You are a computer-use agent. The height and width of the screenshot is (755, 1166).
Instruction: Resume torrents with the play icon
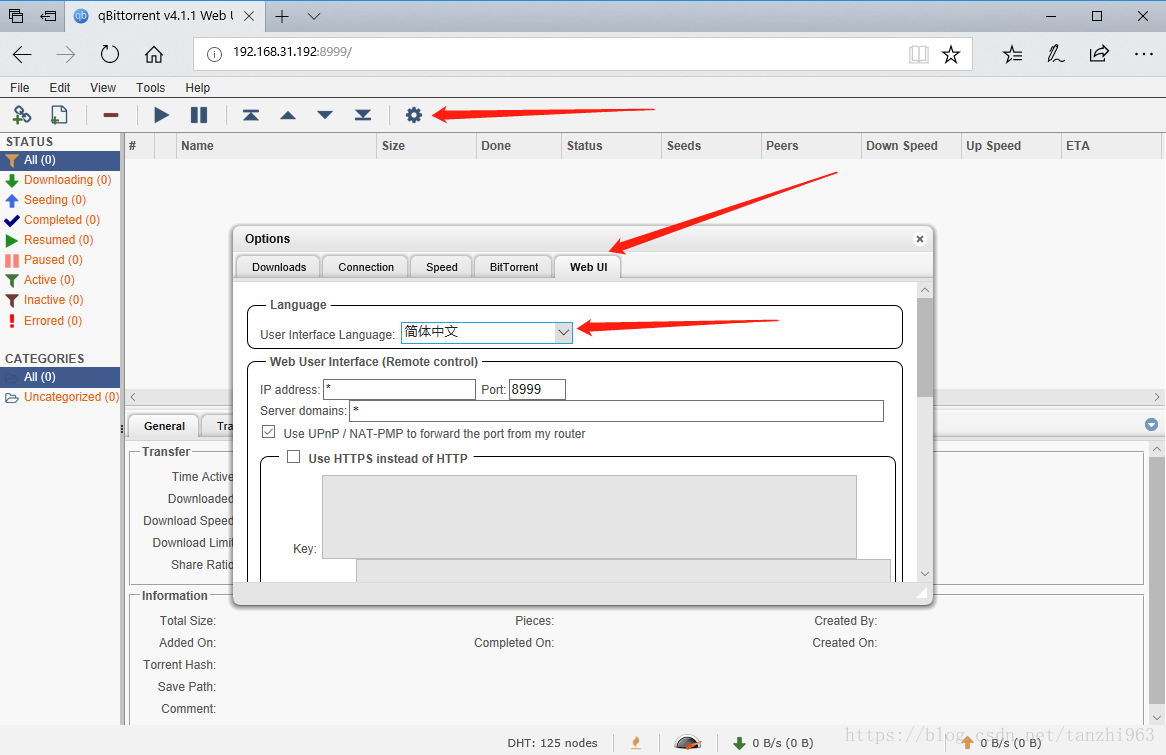click(161, 115)
